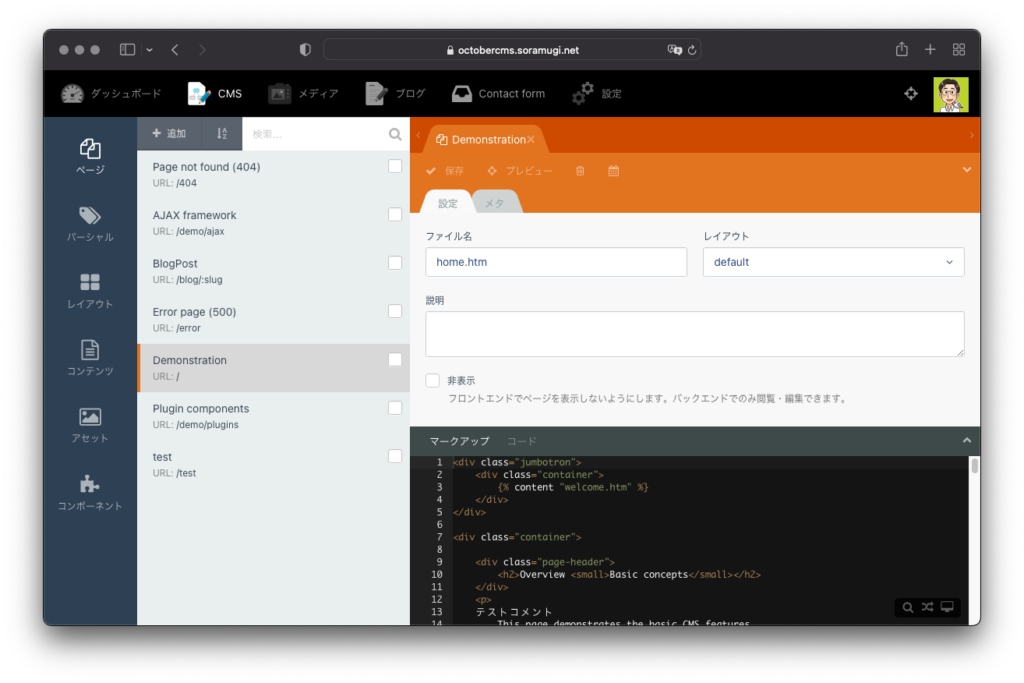Click the ファイル名 field containing home.htm
The image size is (1024, 683).
556,262
